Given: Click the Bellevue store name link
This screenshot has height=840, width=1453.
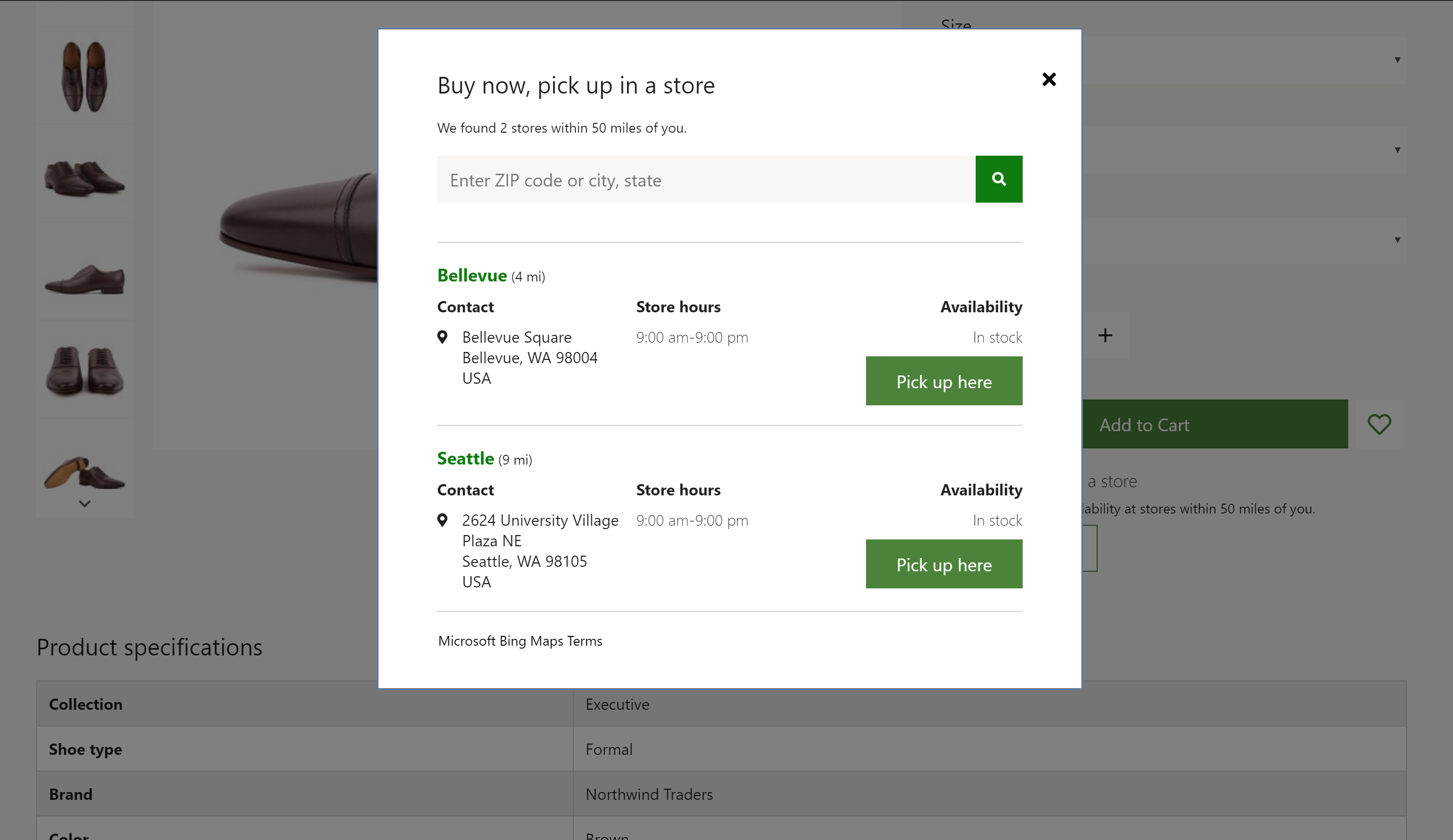Looking at the screenshot, I should tap(473, 275).
